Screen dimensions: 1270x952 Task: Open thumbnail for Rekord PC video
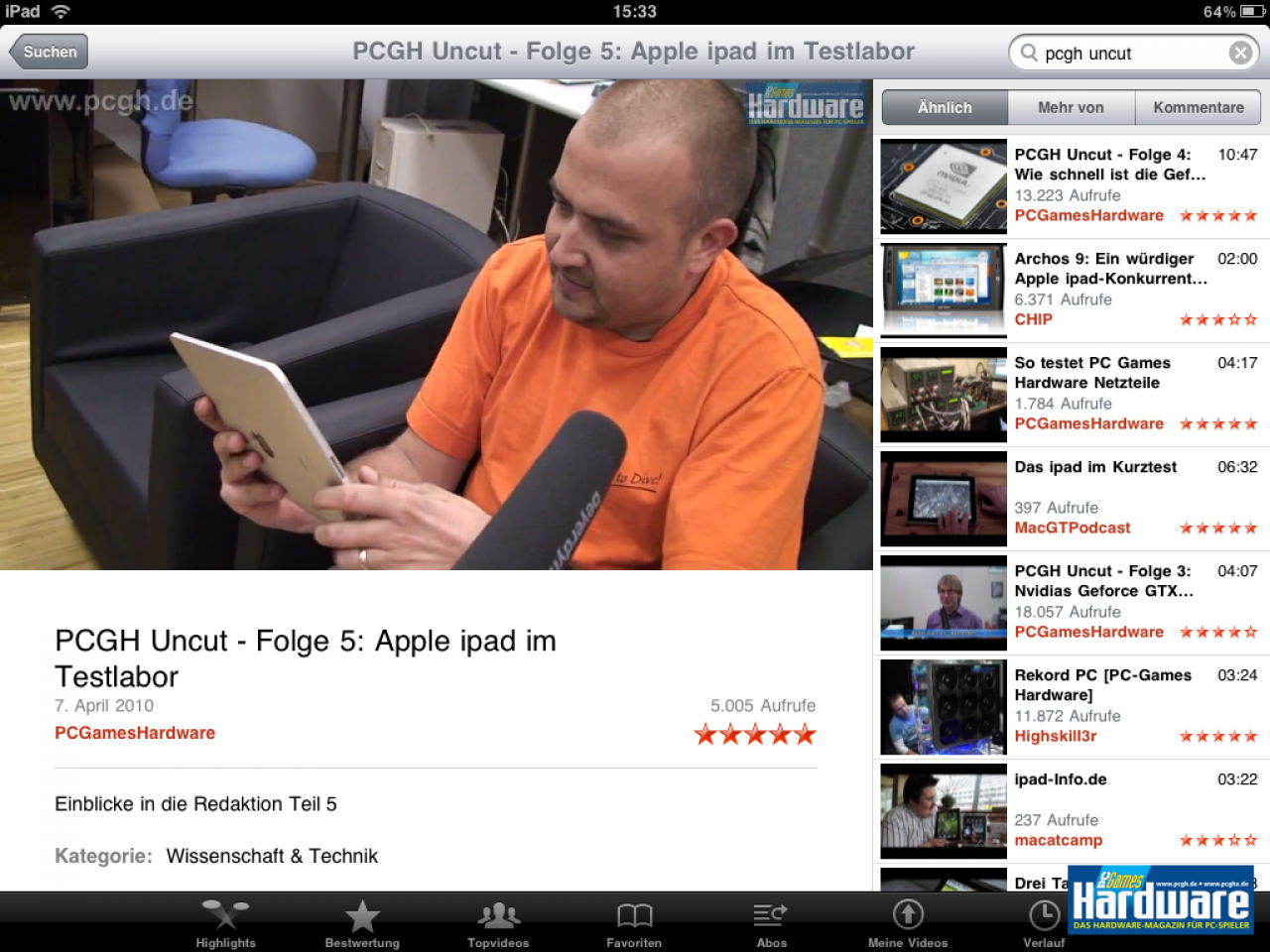pyautogui.click(x=944, y=707)
